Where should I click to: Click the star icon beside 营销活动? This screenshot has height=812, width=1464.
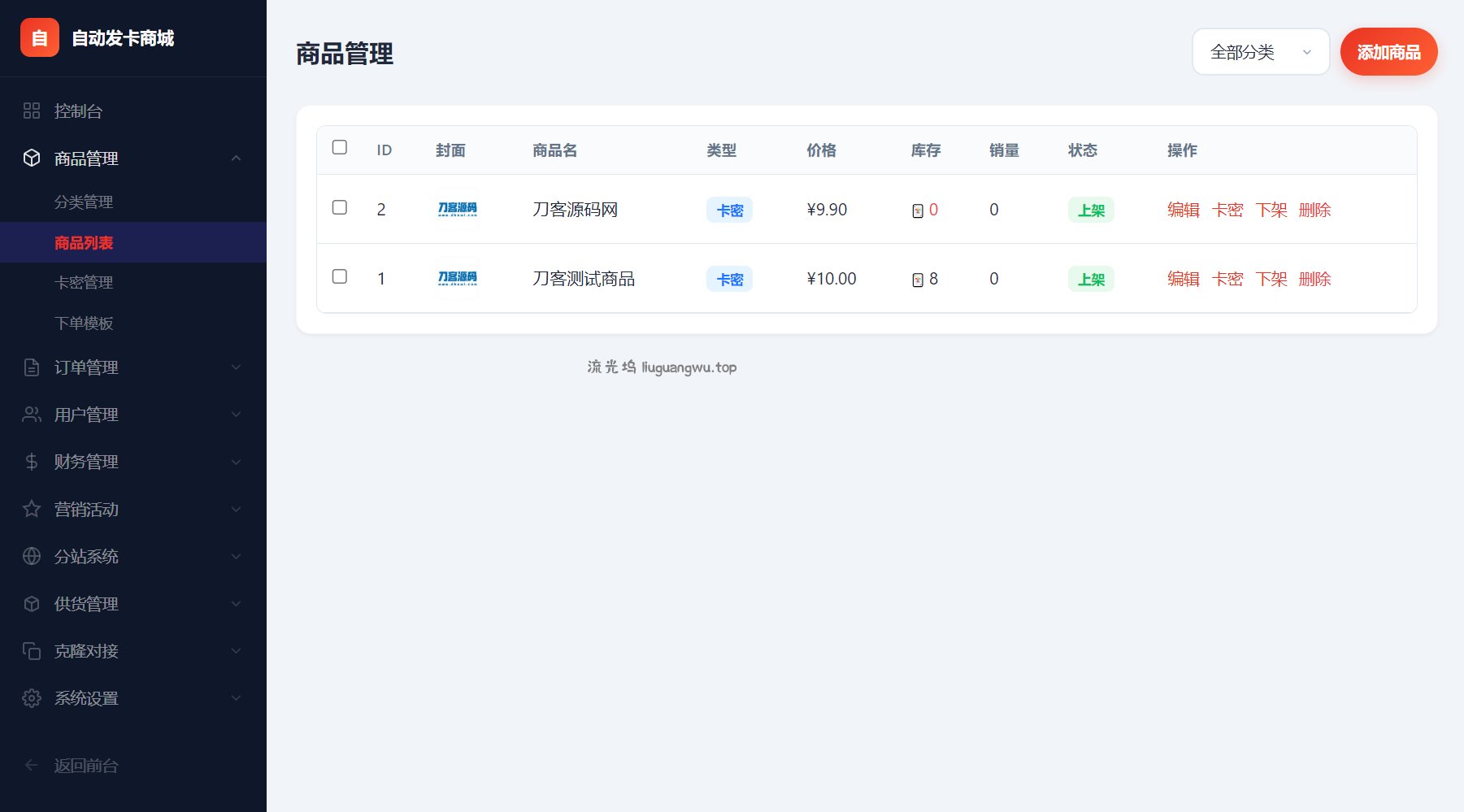point(32,509)
